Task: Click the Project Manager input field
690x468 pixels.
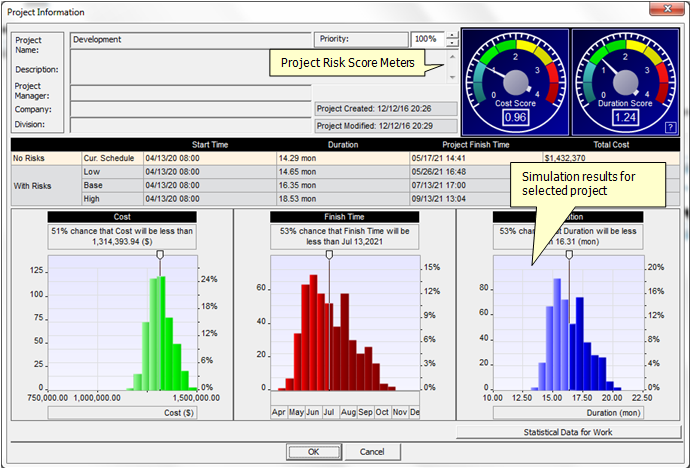Action: tap(190, 92)
